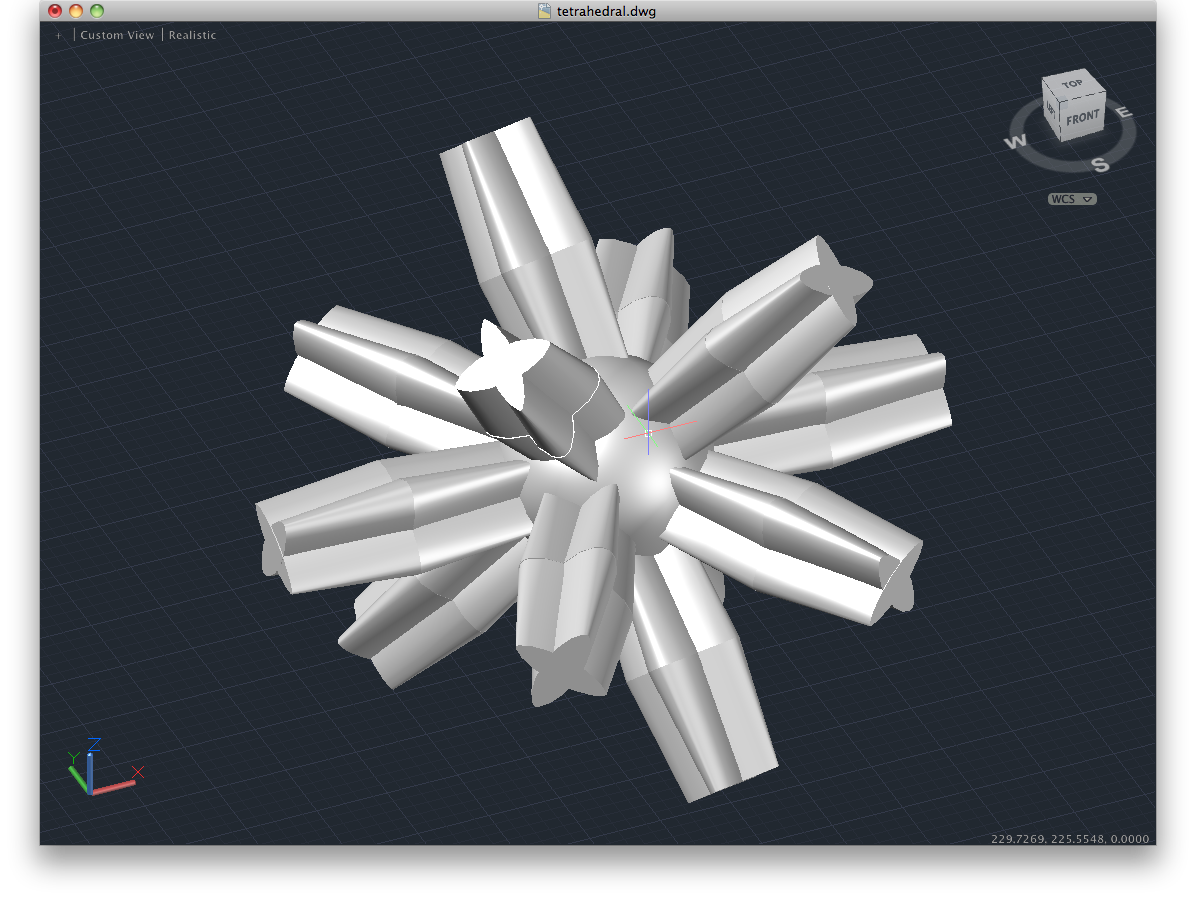Select the FRONT face of ViewCube
The width and height of the screenshot is (1196, 900).
(x=1082, y=117)
